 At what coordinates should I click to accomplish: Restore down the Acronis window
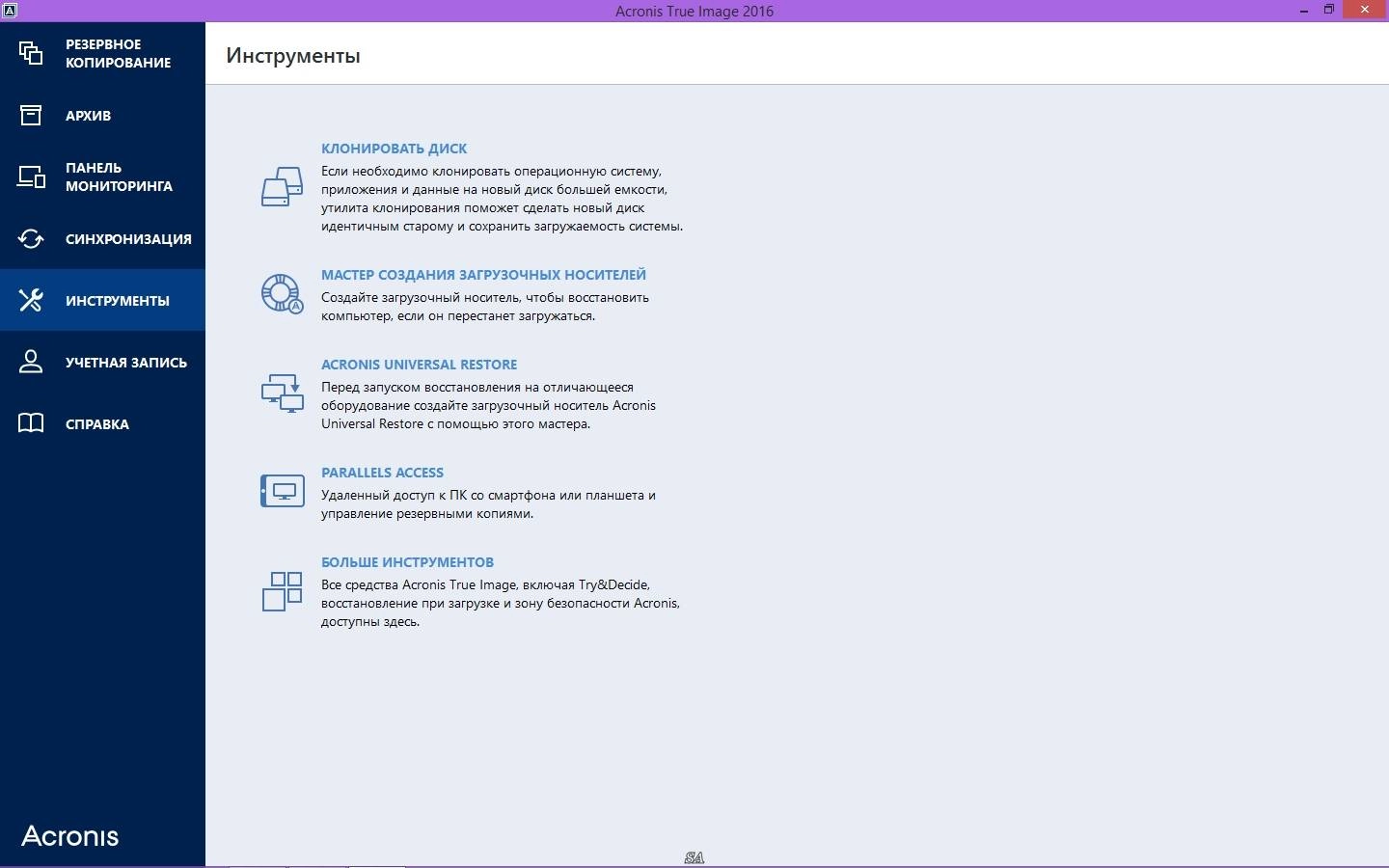1328,10
